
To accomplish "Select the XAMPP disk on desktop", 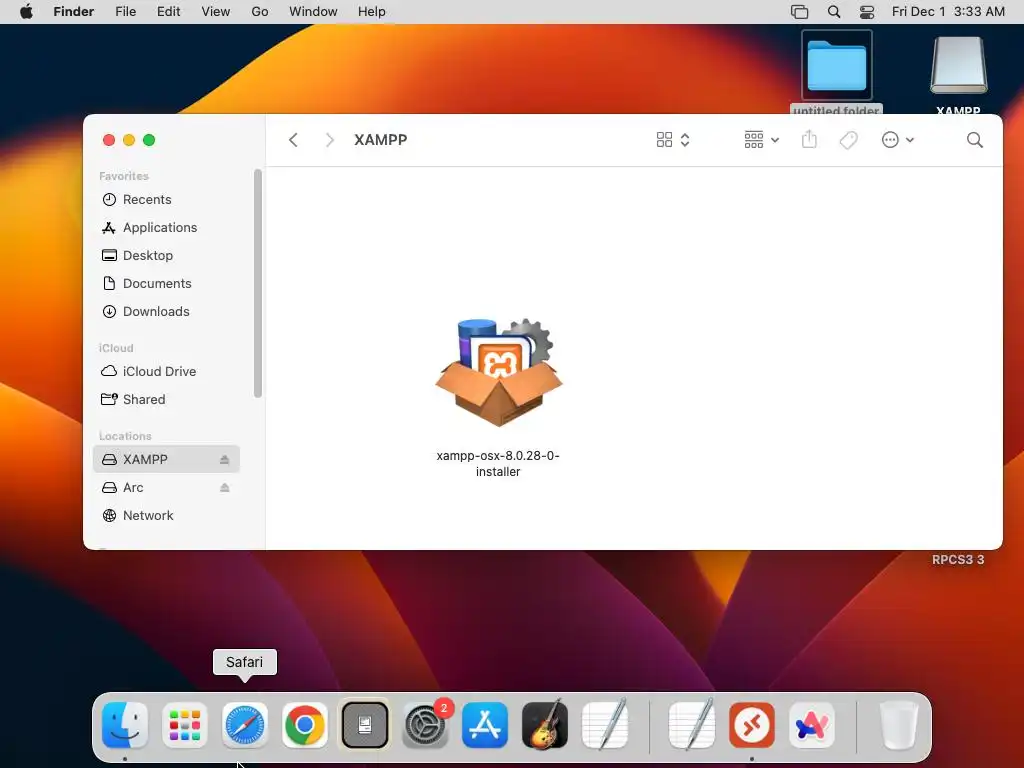I will point(959,65).
